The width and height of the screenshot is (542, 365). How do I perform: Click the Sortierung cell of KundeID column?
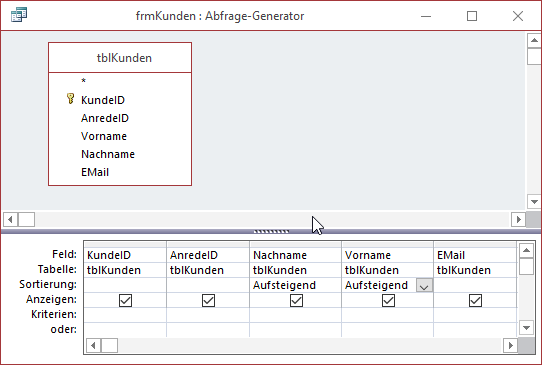[125, 285]
